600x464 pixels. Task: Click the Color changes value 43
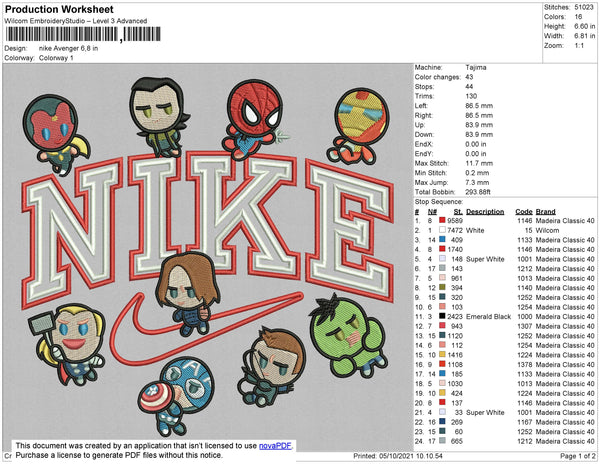pos(470,77)
